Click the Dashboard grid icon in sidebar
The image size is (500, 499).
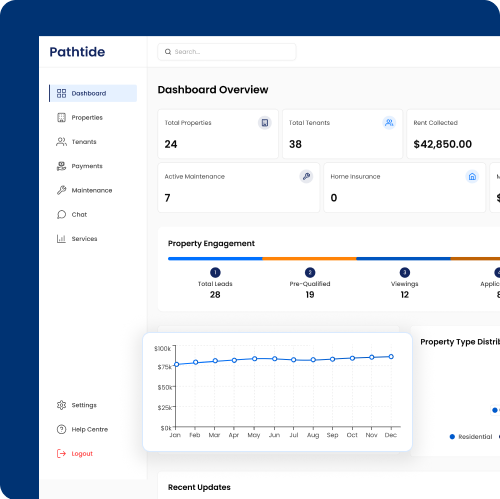[x=61, y=93]
